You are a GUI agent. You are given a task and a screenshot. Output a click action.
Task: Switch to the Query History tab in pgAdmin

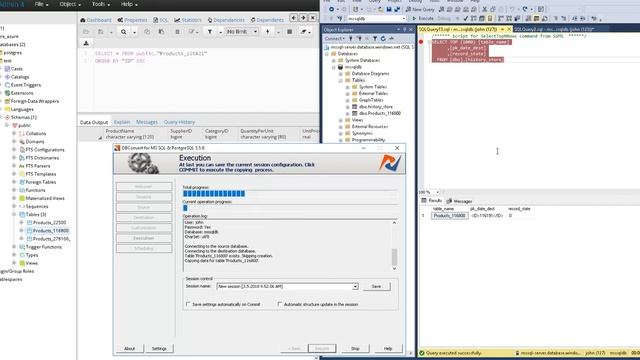click(179, 122)
